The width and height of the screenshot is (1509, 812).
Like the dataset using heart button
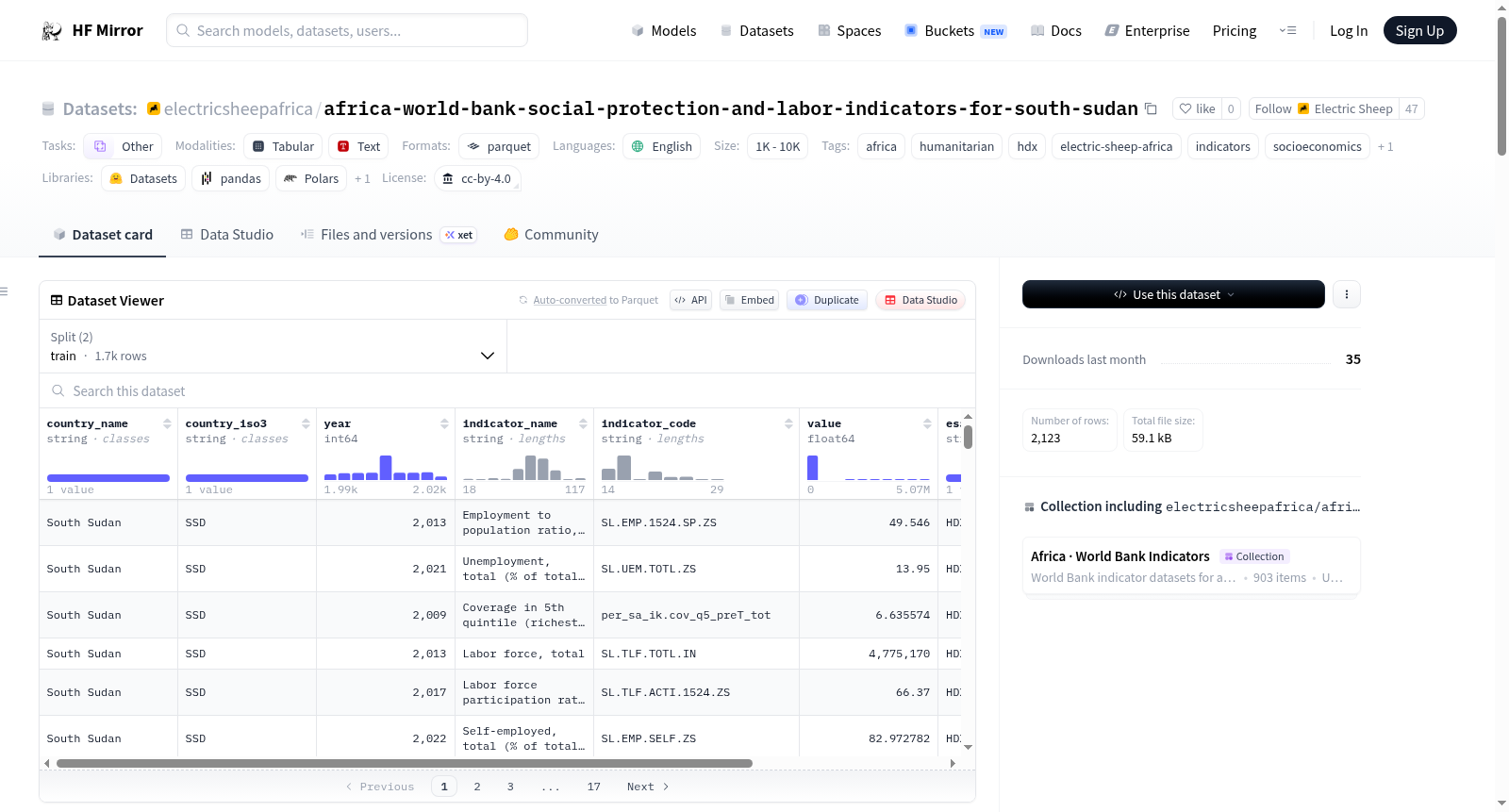click(x=1197, y=108)
